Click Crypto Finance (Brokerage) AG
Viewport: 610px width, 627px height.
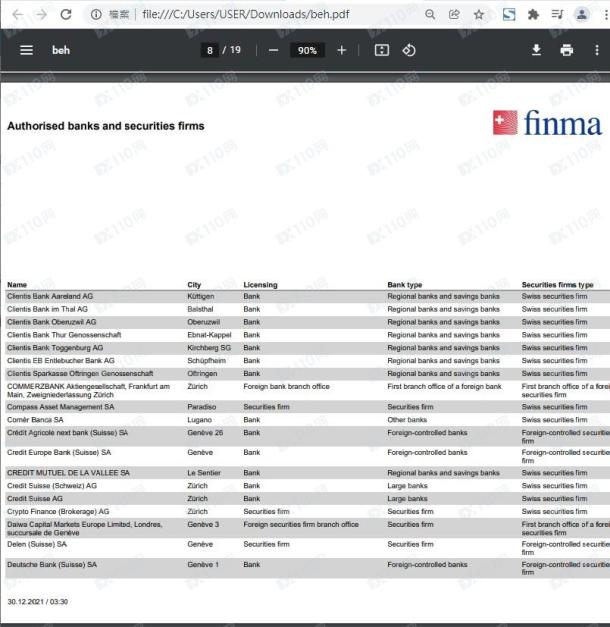(x=58, y=511)
